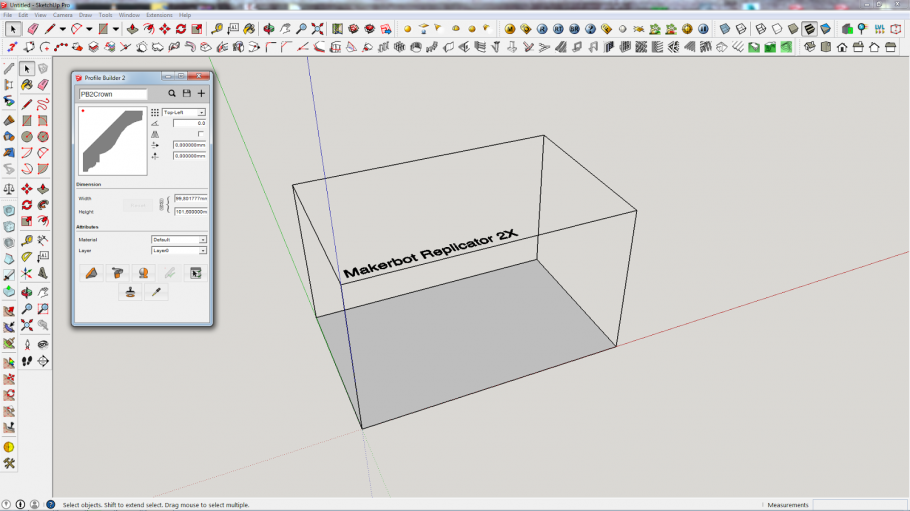The height and width of the screenshot is (511, 910).
Task: Click the Home house icon in top right toolbar
Action: point(842,47)
